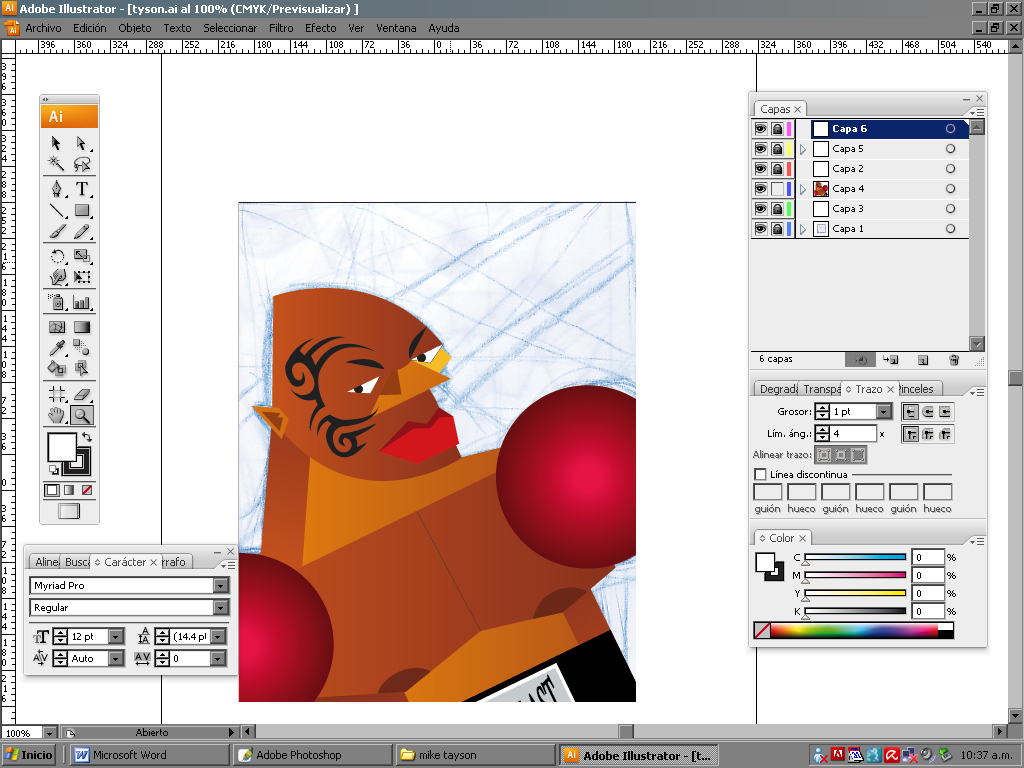This screenshot has height=768, width=1024.
Task: Click the Lím. áng. miter limit field
Action: 853,434
